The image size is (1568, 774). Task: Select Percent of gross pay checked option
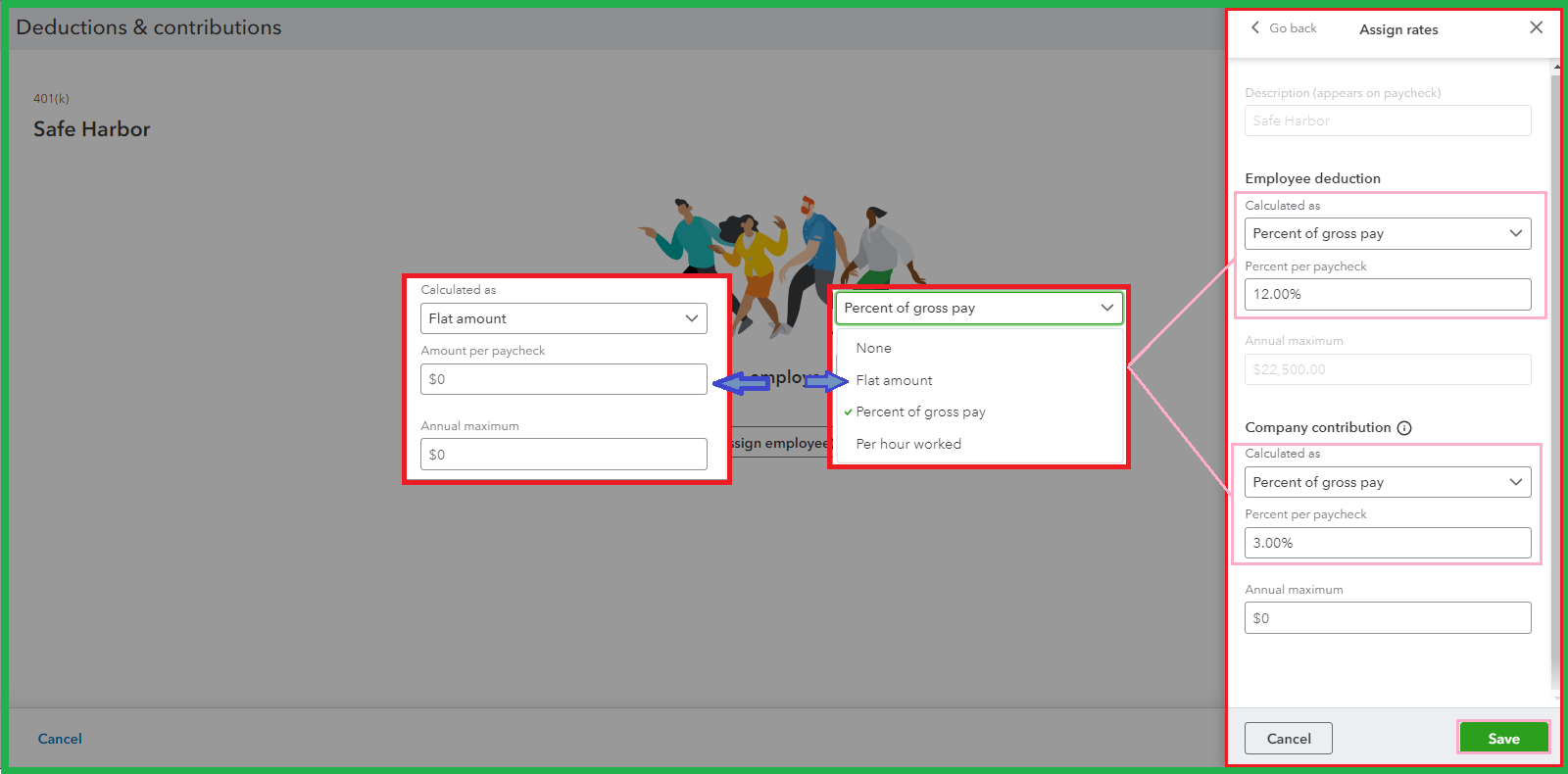[x=920, y=412]
